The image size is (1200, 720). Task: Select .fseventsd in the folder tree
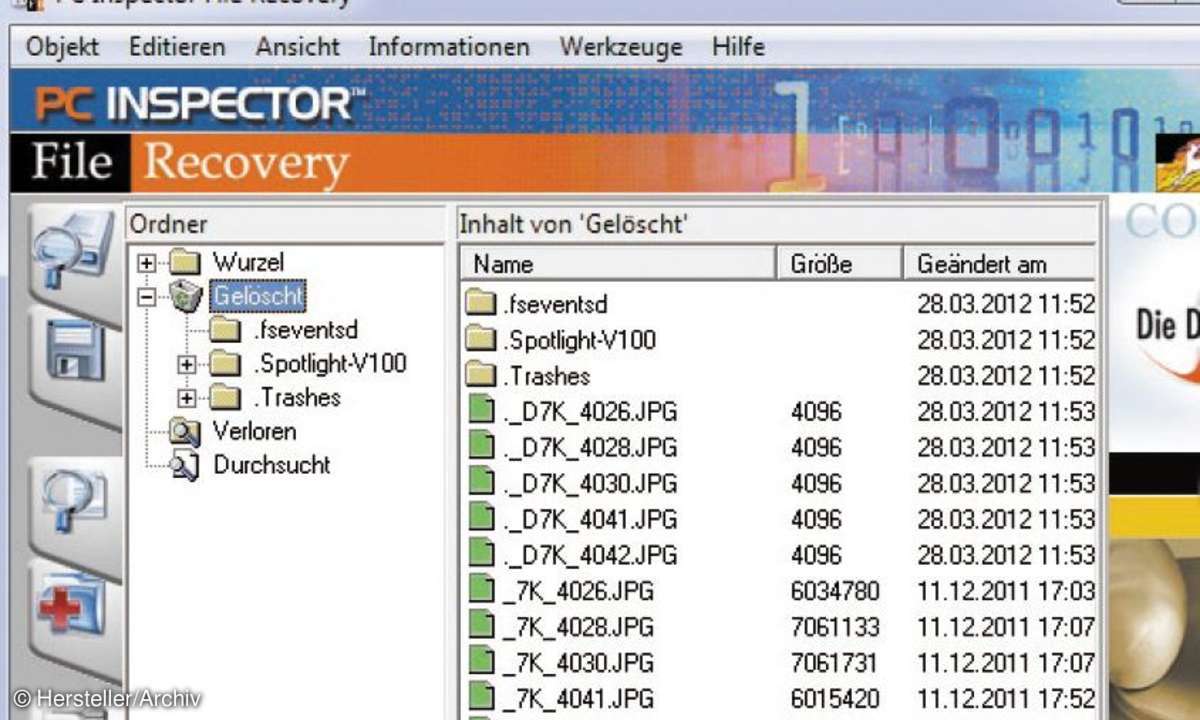coord(305,330)
